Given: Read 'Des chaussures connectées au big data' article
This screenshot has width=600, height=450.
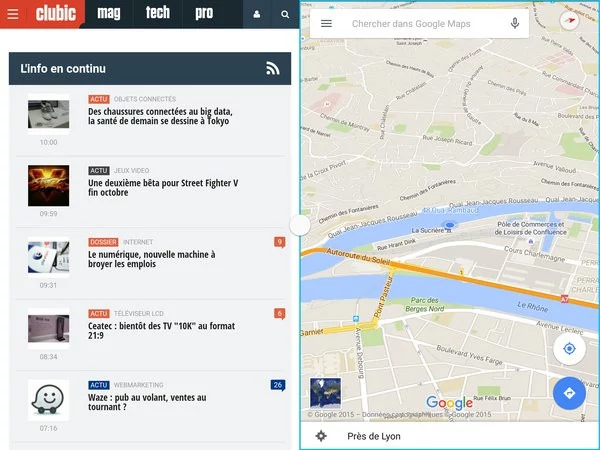Looking at the screenshot, I should 160,116.
